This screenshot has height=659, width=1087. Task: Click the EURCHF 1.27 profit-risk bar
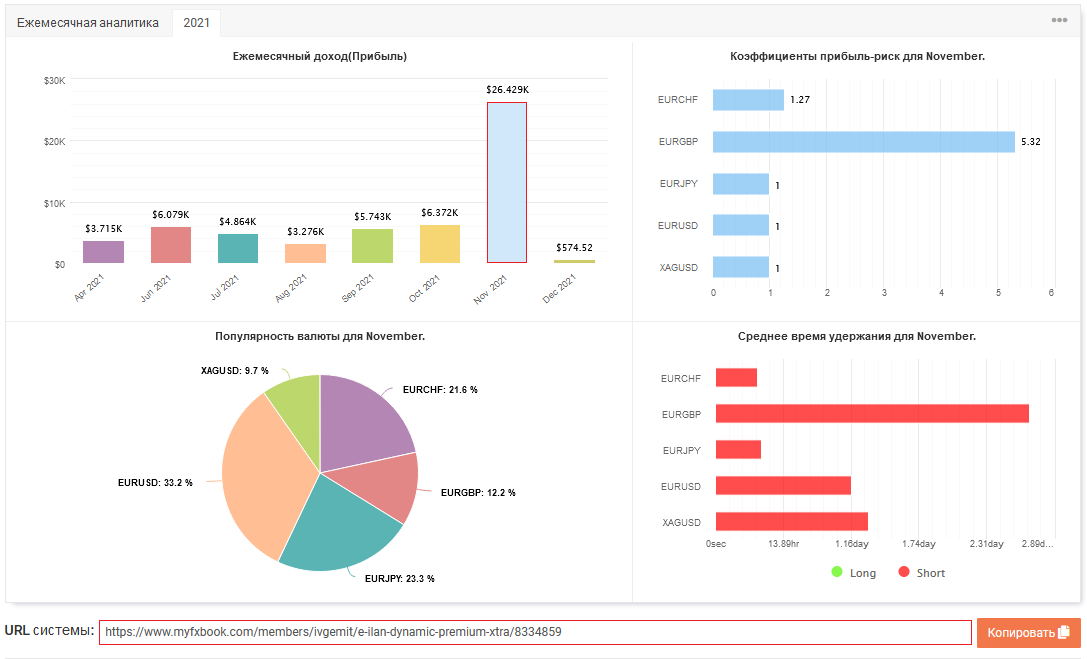[748, 100]
